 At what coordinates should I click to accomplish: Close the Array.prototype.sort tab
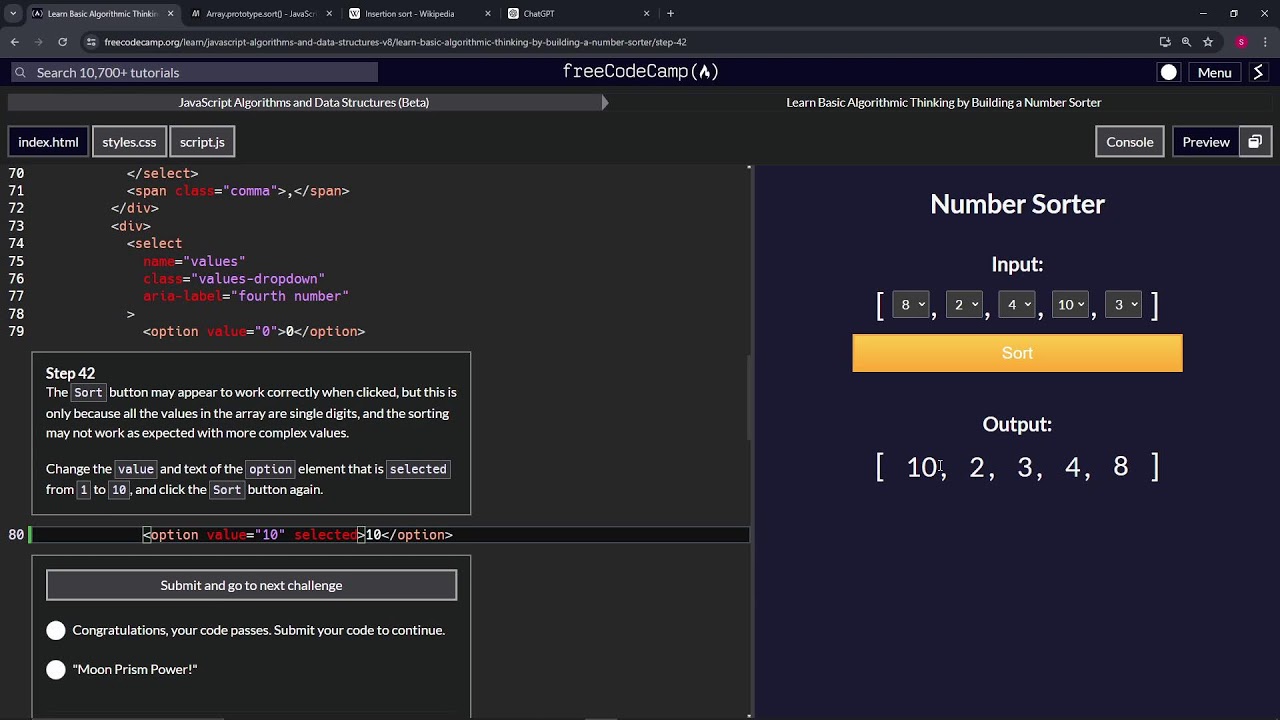tap(329, 14)
